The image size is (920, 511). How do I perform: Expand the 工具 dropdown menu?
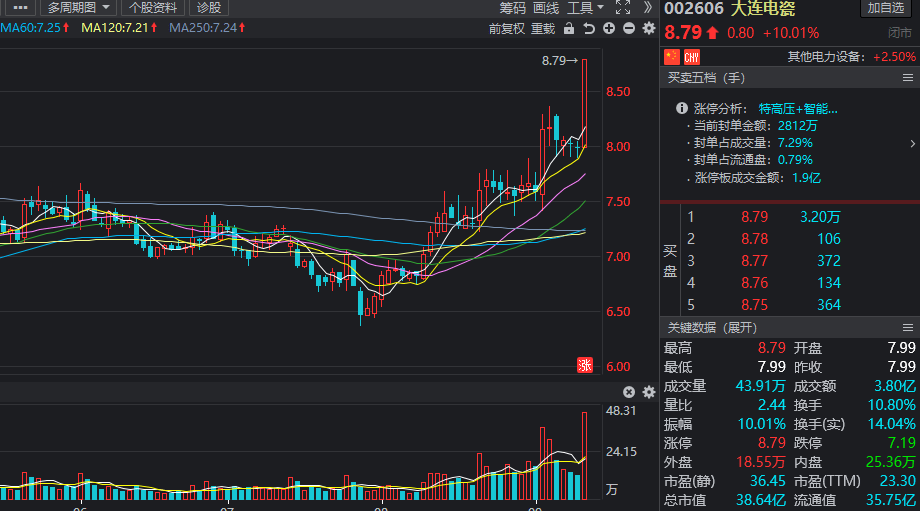586,7
